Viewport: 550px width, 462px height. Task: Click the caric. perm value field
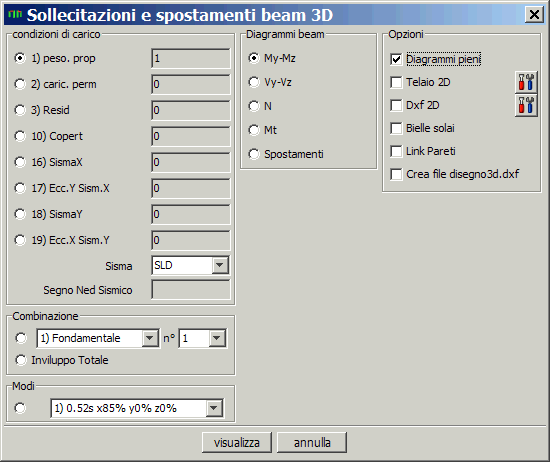191,84
